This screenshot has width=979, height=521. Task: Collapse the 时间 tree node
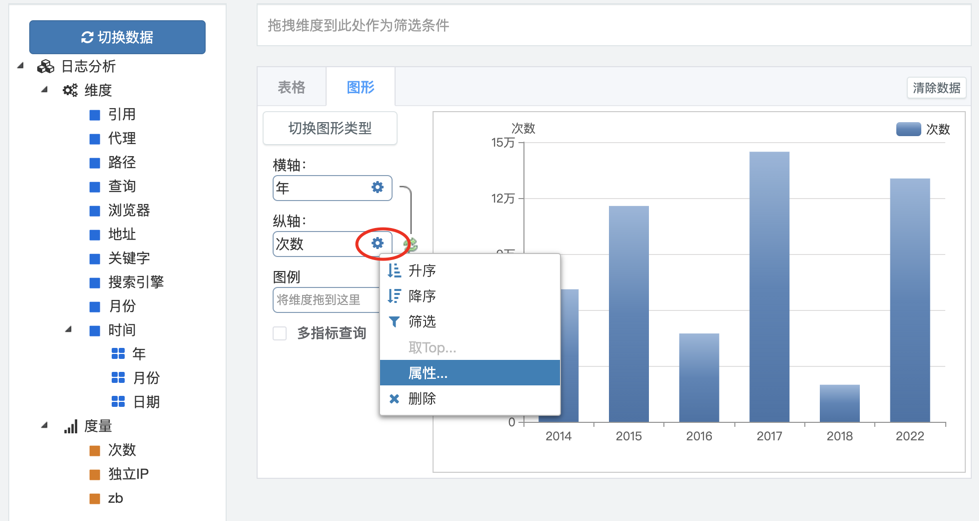pos(68,330)
